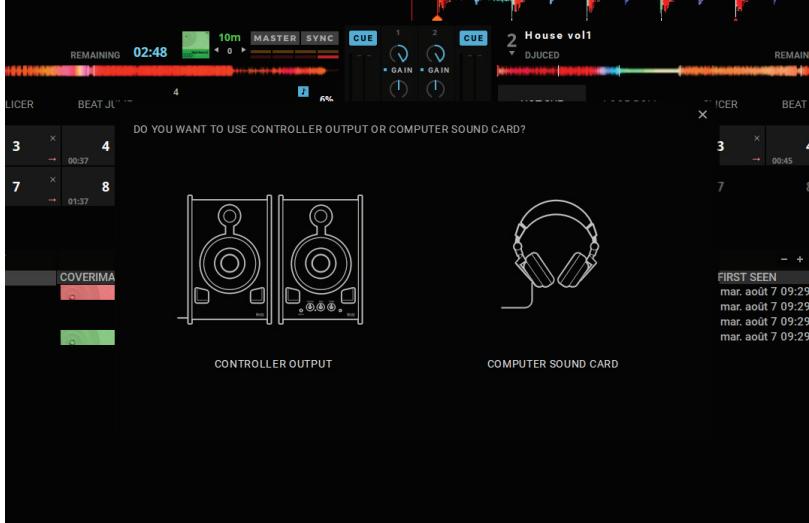Screen dimensions: 809x523
Task: Choose the COMPUTER SOUND CARD text label
Action: [x=553, y=364]
